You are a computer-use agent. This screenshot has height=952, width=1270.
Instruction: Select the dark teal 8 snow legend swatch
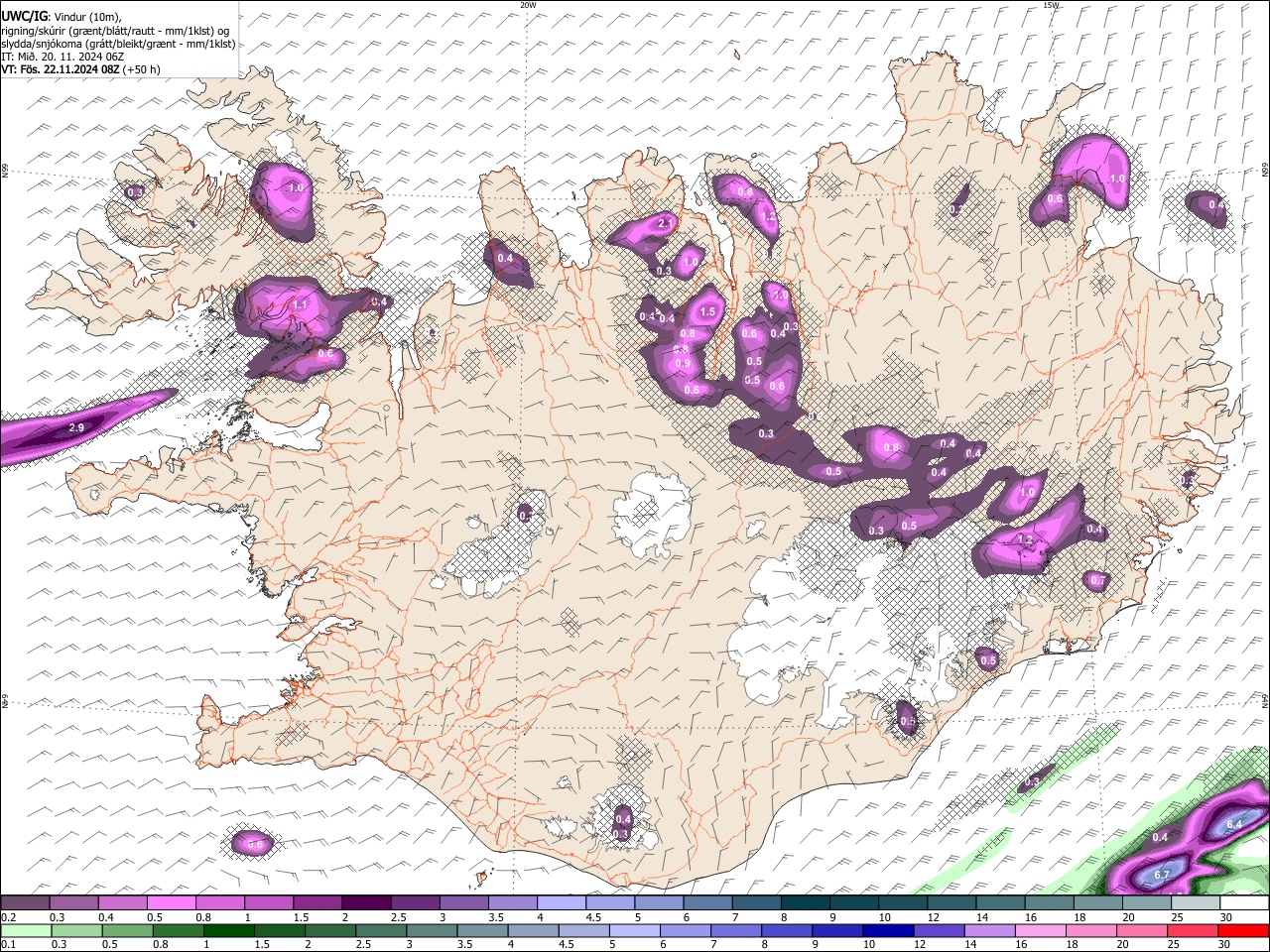click(x=804, y=902)
